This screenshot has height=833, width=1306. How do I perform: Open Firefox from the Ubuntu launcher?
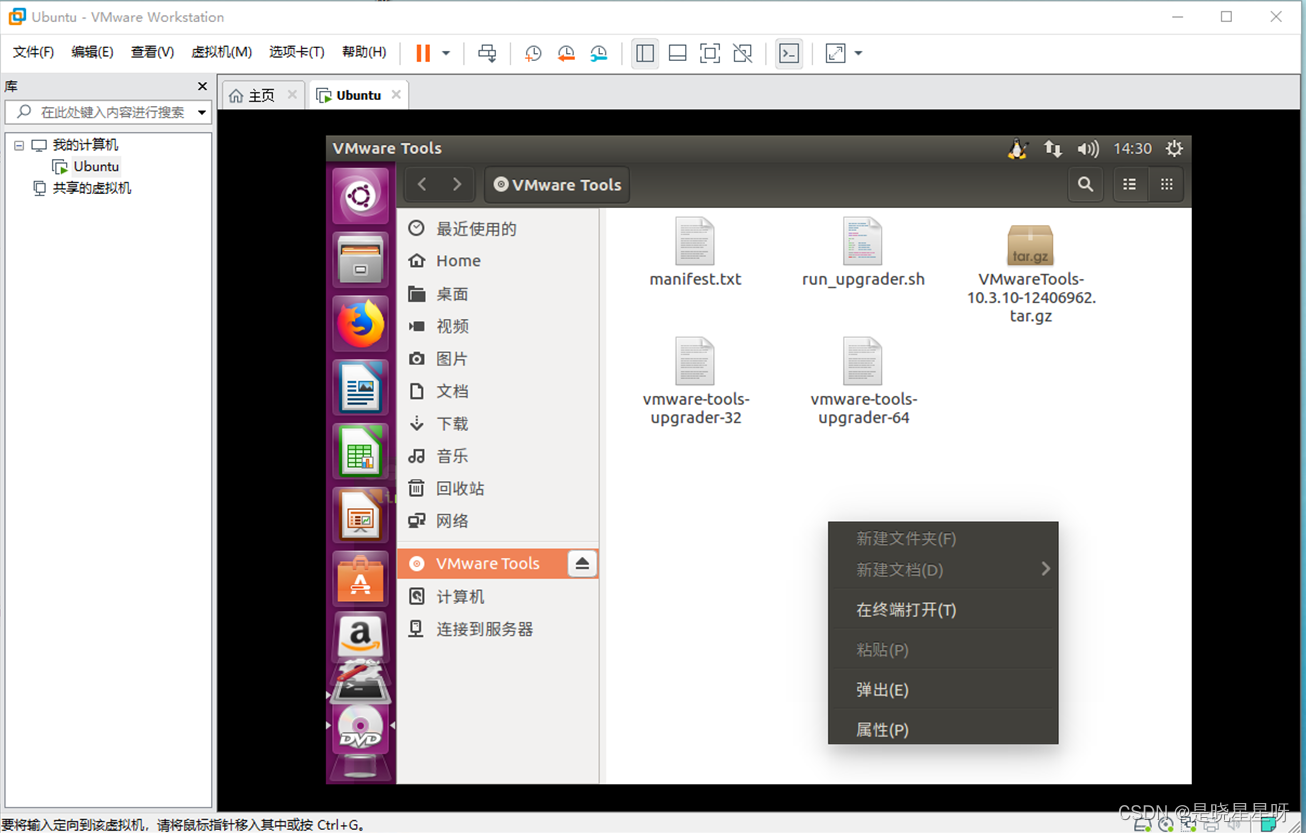(x=362, y=324)
